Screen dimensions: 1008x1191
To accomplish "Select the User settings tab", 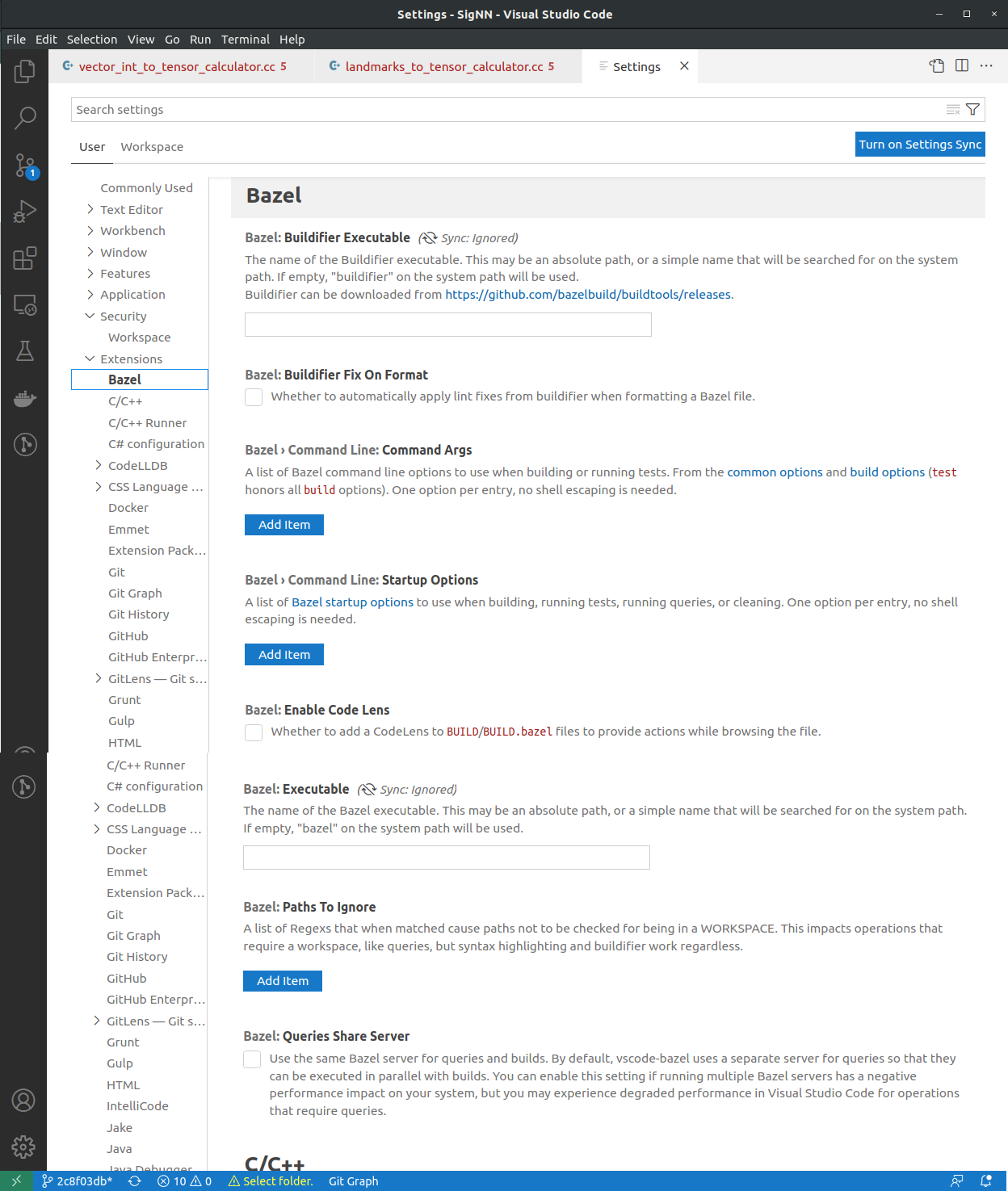I will click(92, 147).
